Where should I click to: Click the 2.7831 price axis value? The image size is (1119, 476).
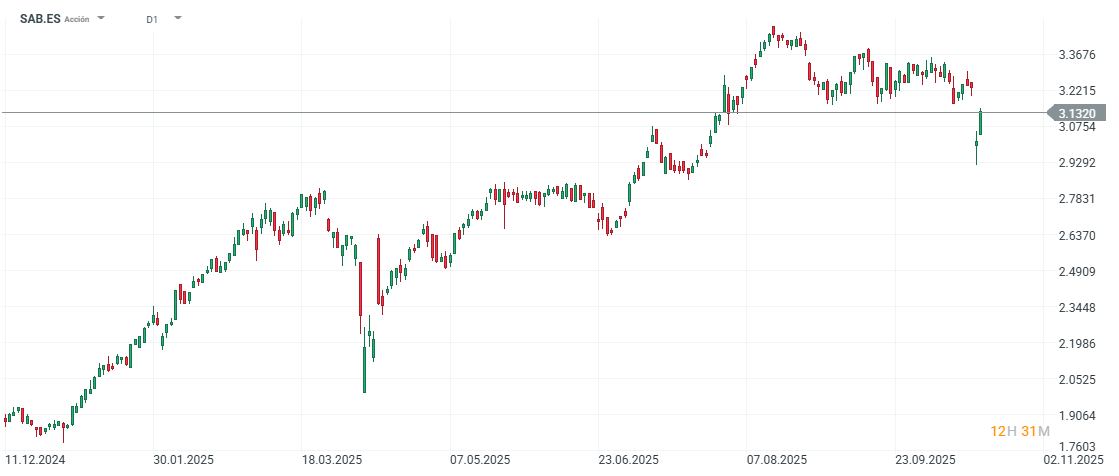point(1076,199)
